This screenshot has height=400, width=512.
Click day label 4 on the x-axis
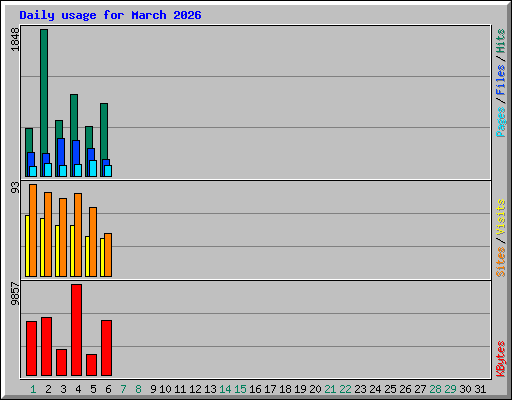(x=78, y=389)
